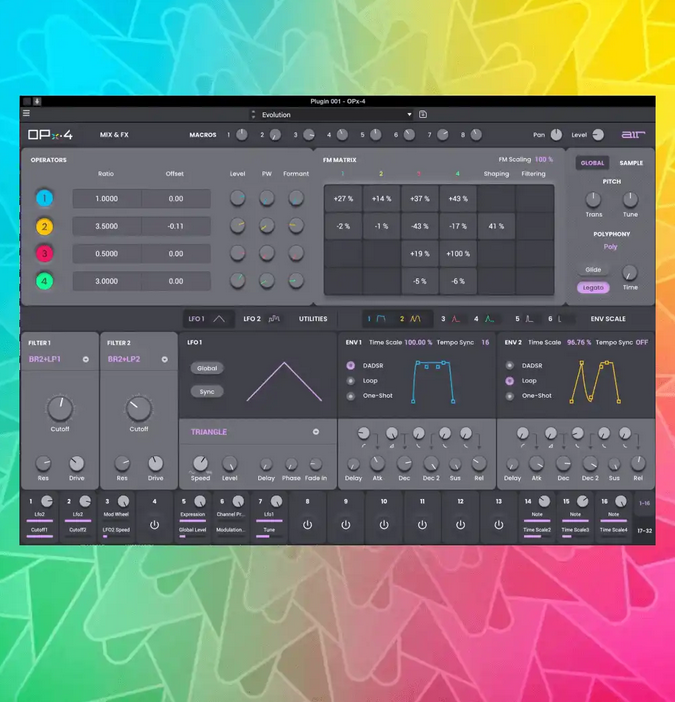
Task: Click operator 2 Ratio field 3.5000
Action: (107, 226)
